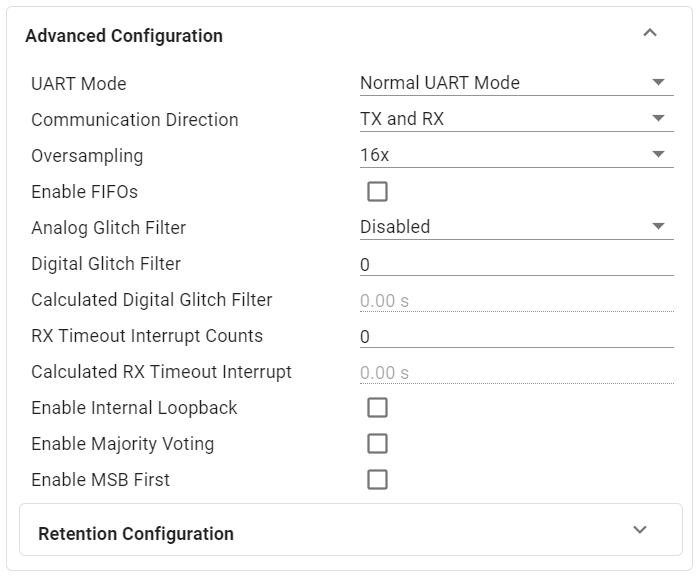The height and width of the screenshot is (576, 697).
Task: Click the RX Timeout Interrupt Counts field
Action: tap(515, 336)
